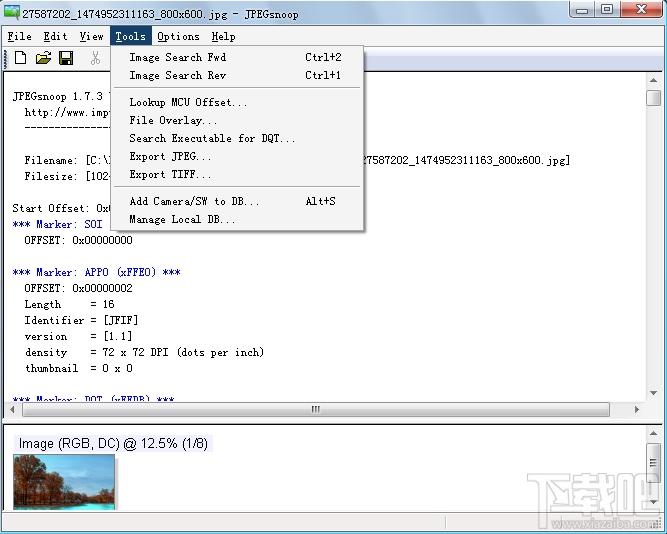Choose Image Search Fwd menu entry
This screenshot has height=534, width=667.
(x=237, y=57)
